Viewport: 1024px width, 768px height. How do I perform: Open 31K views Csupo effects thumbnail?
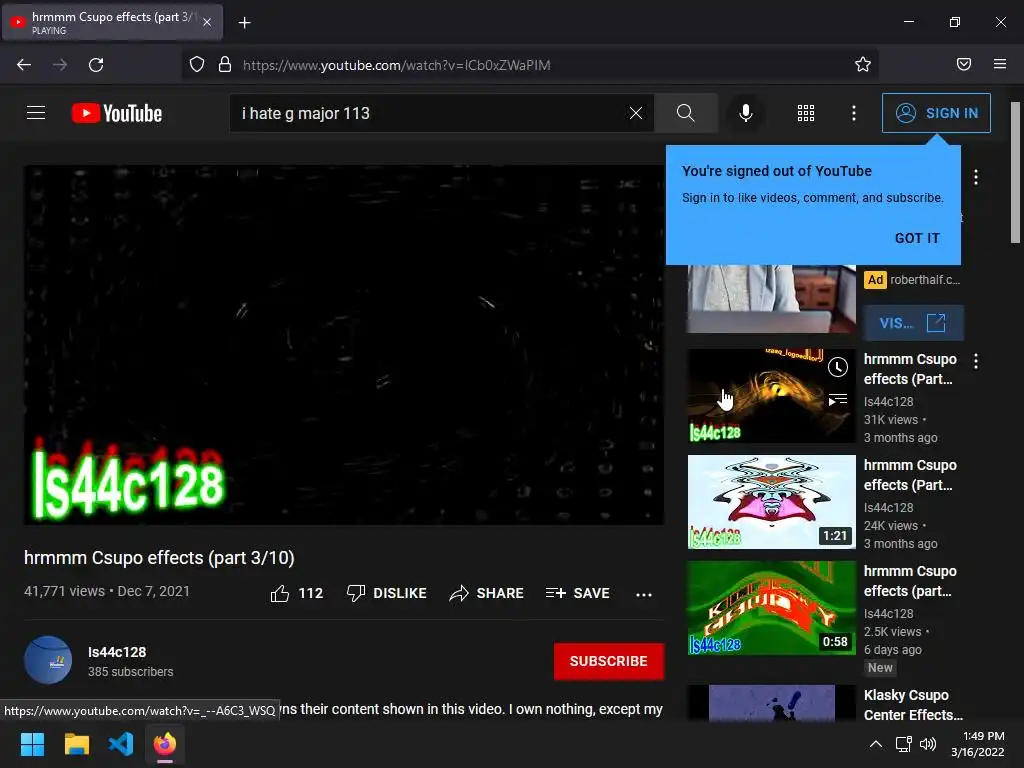(771, 396)
